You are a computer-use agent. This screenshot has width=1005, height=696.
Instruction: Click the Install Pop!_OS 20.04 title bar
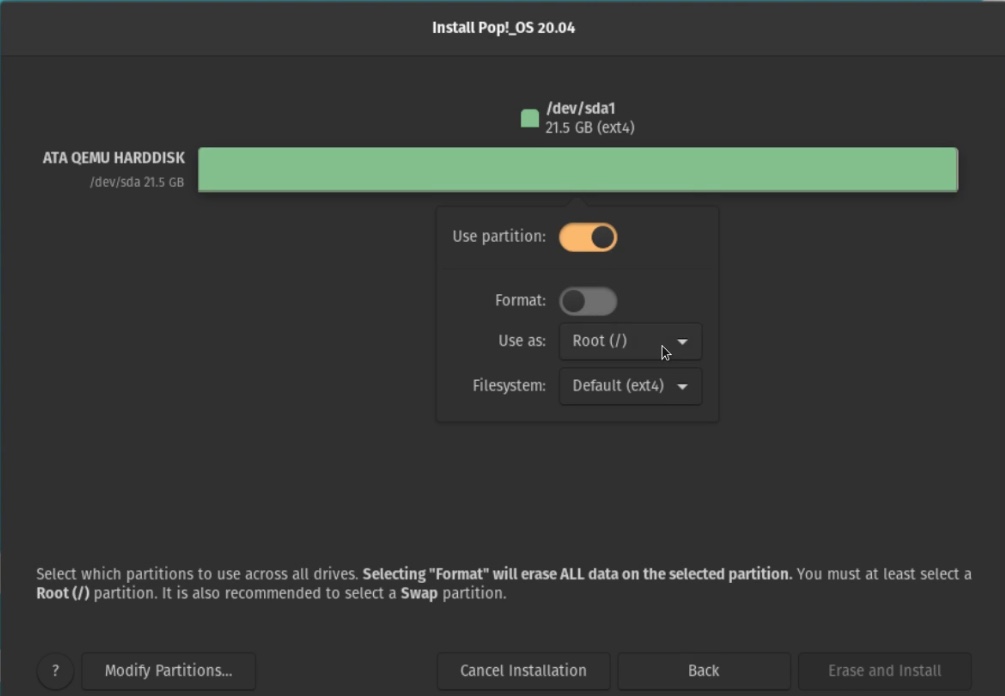coord(502,28)
